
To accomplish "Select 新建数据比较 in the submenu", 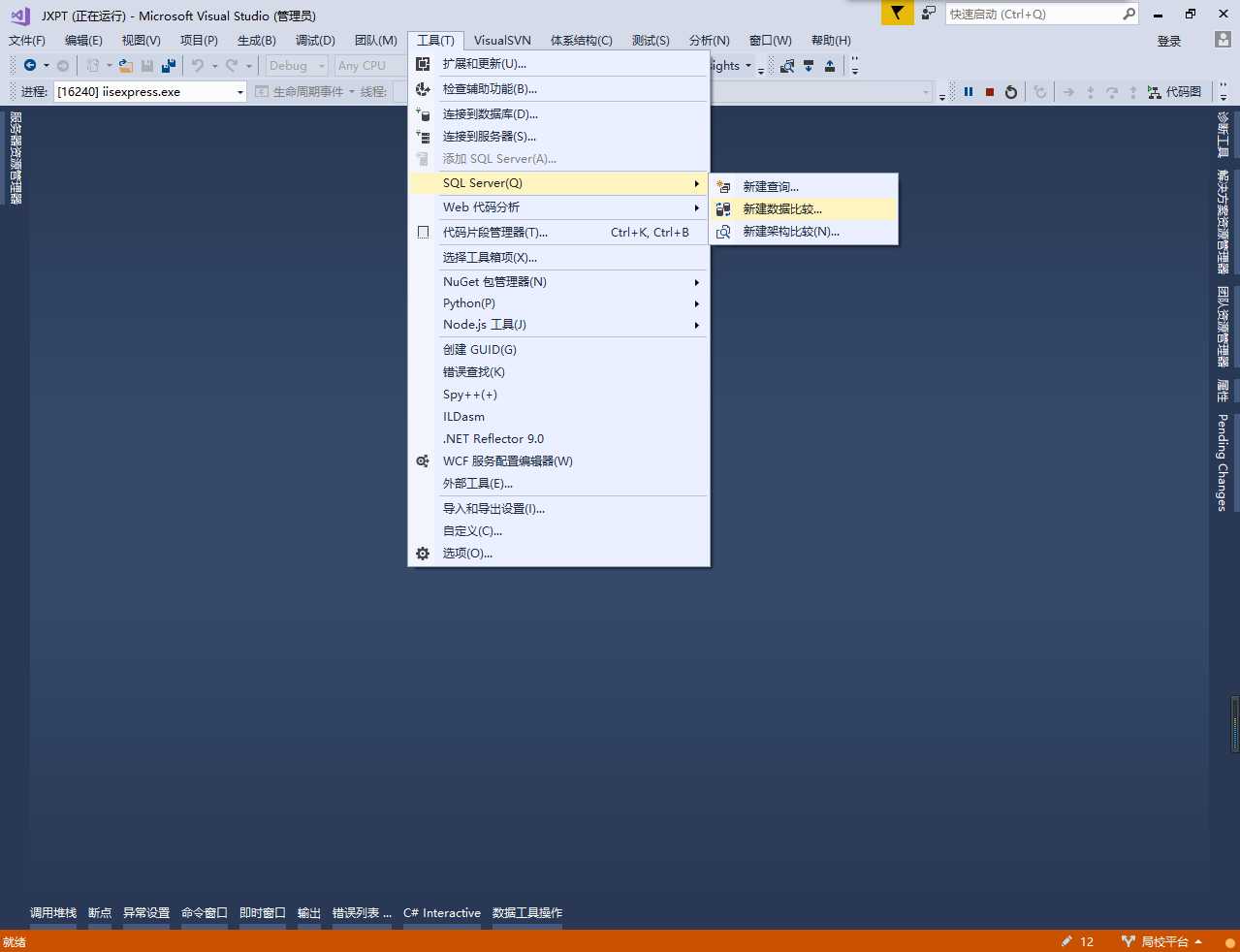I will coord(804,209).
